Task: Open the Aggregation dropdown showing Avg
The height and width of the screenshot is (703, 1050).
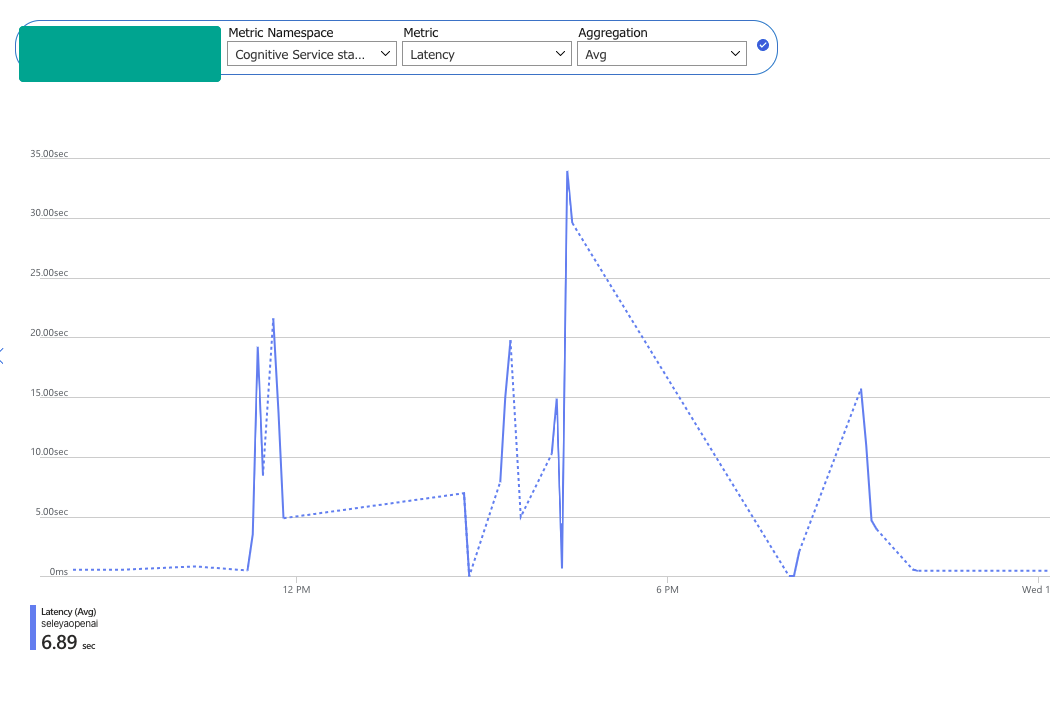Action: (x=662, y=54)
